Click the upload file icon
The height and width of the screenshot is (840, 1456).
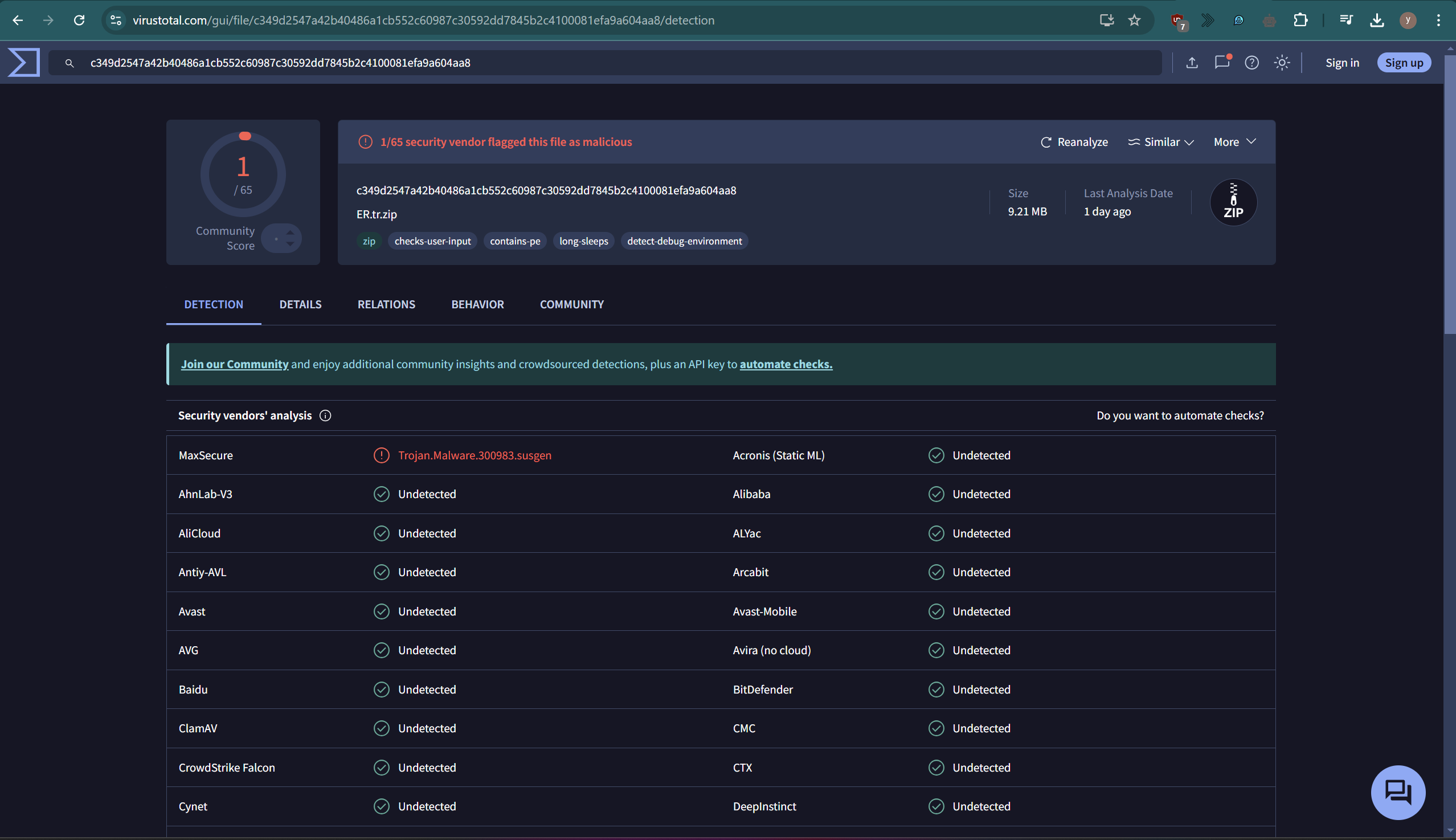point(1192,62)
